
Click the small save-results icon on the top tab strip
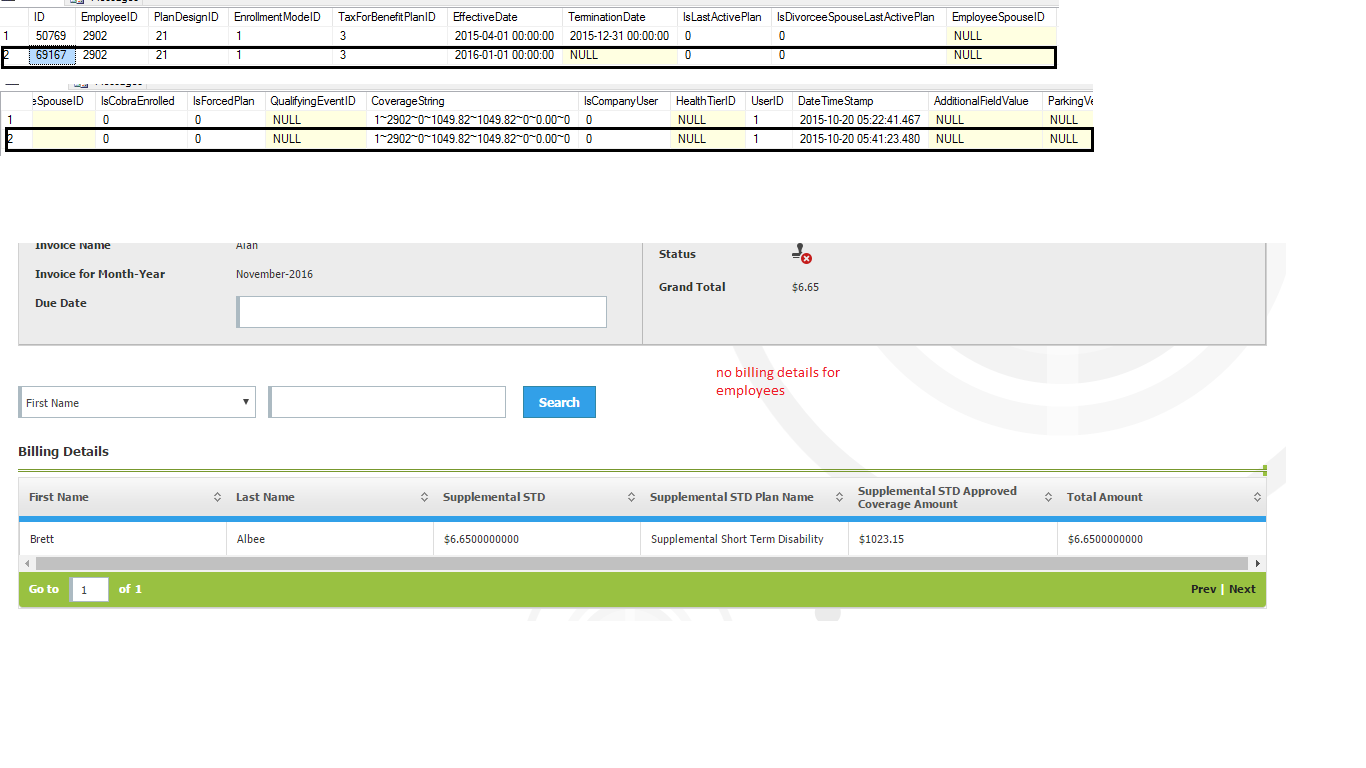80,3
